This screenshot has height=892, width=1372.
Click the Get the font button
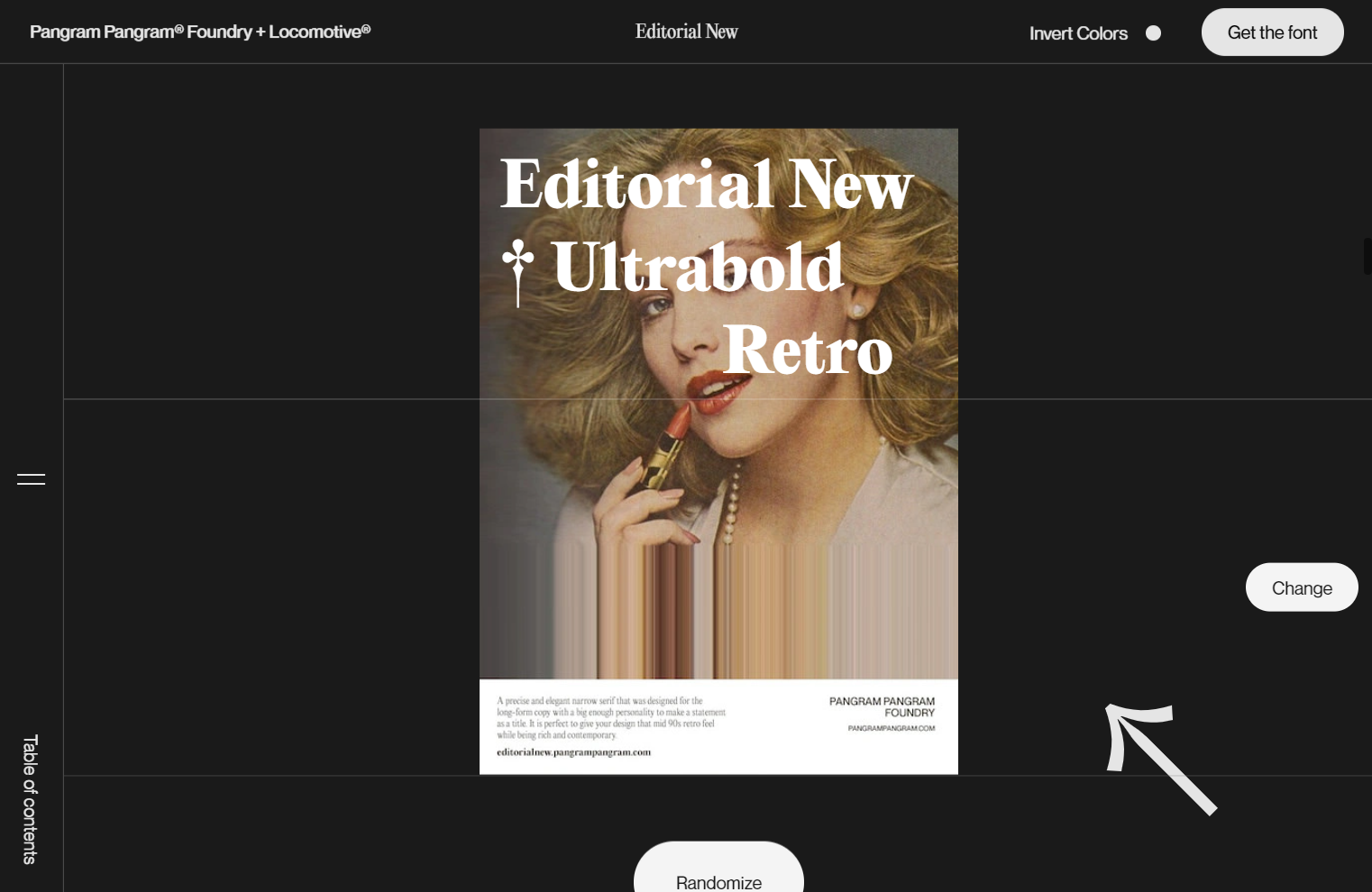[1272, 32]
